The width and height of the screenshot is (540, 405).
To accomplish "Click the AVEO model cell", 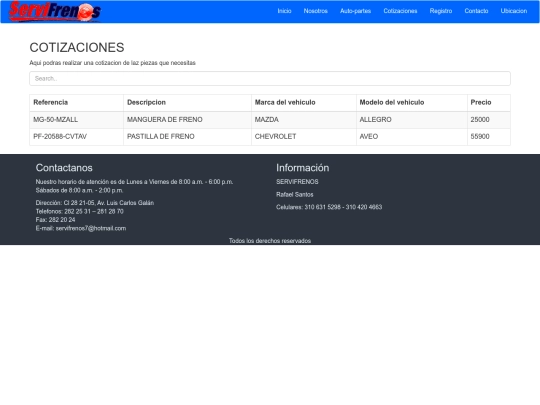I will point(412,137).
